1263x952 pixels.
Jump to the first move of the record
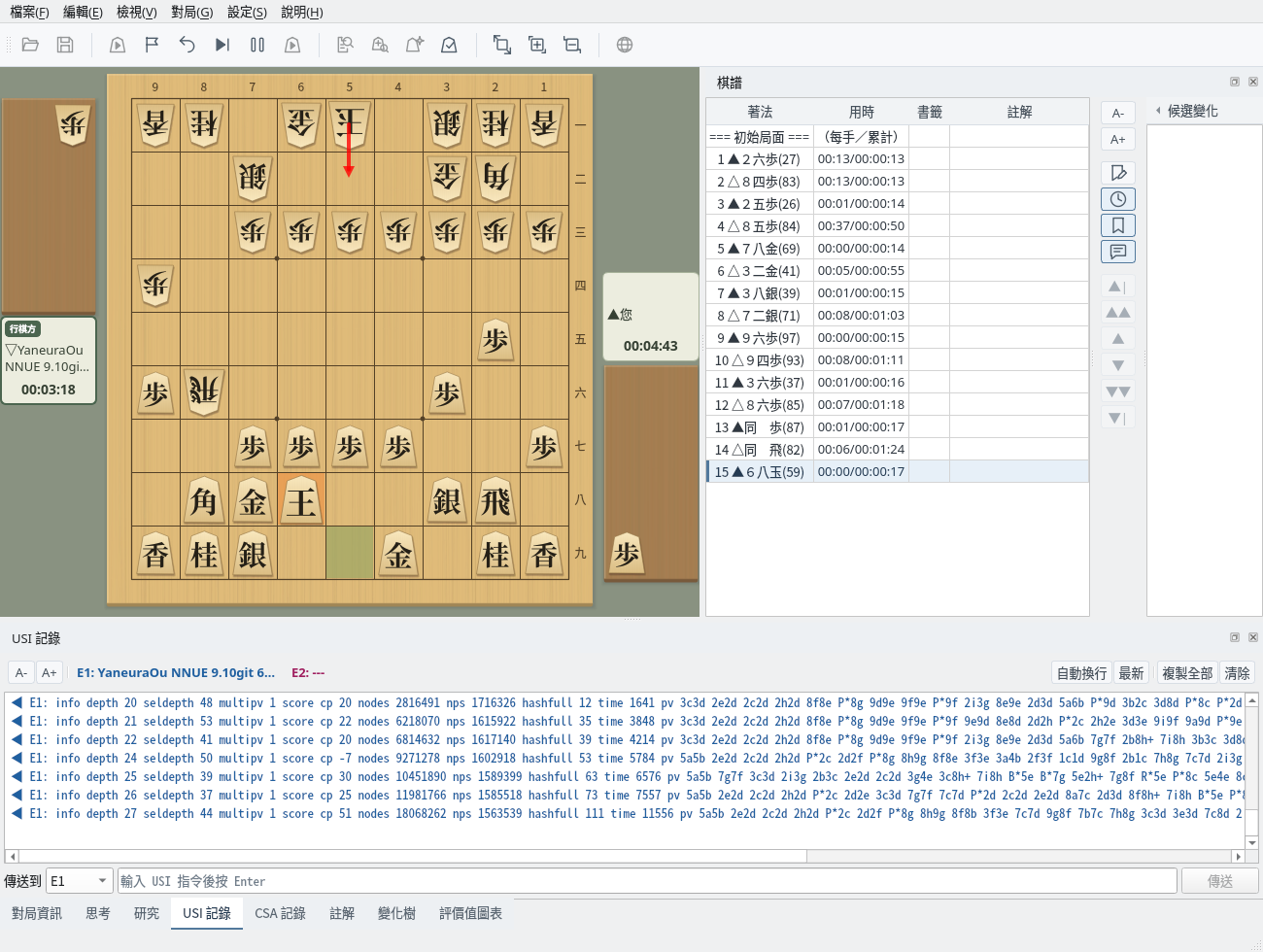click(x=1118, y=287)
